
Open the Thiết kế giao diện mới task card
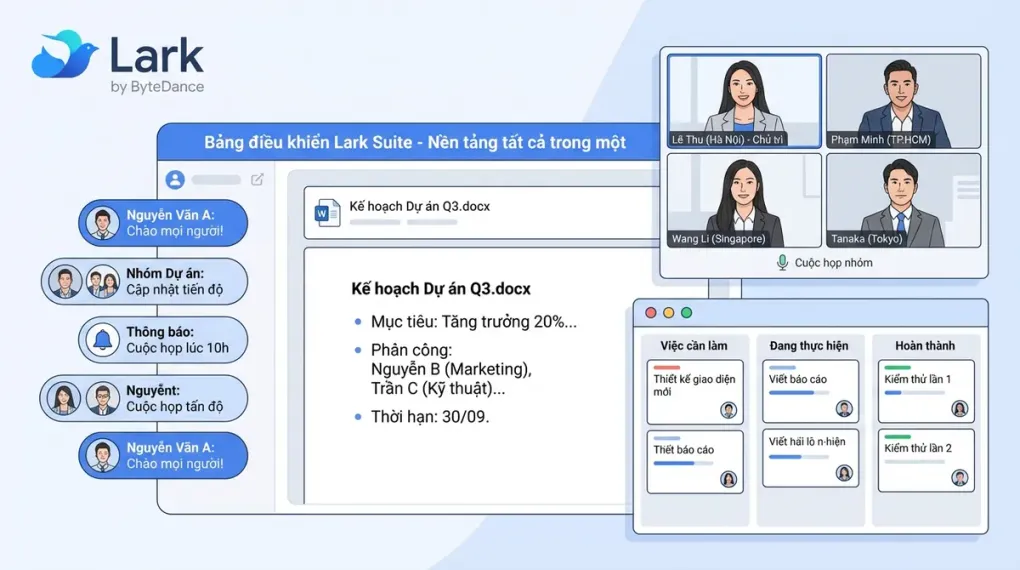[x=695, y=392]
